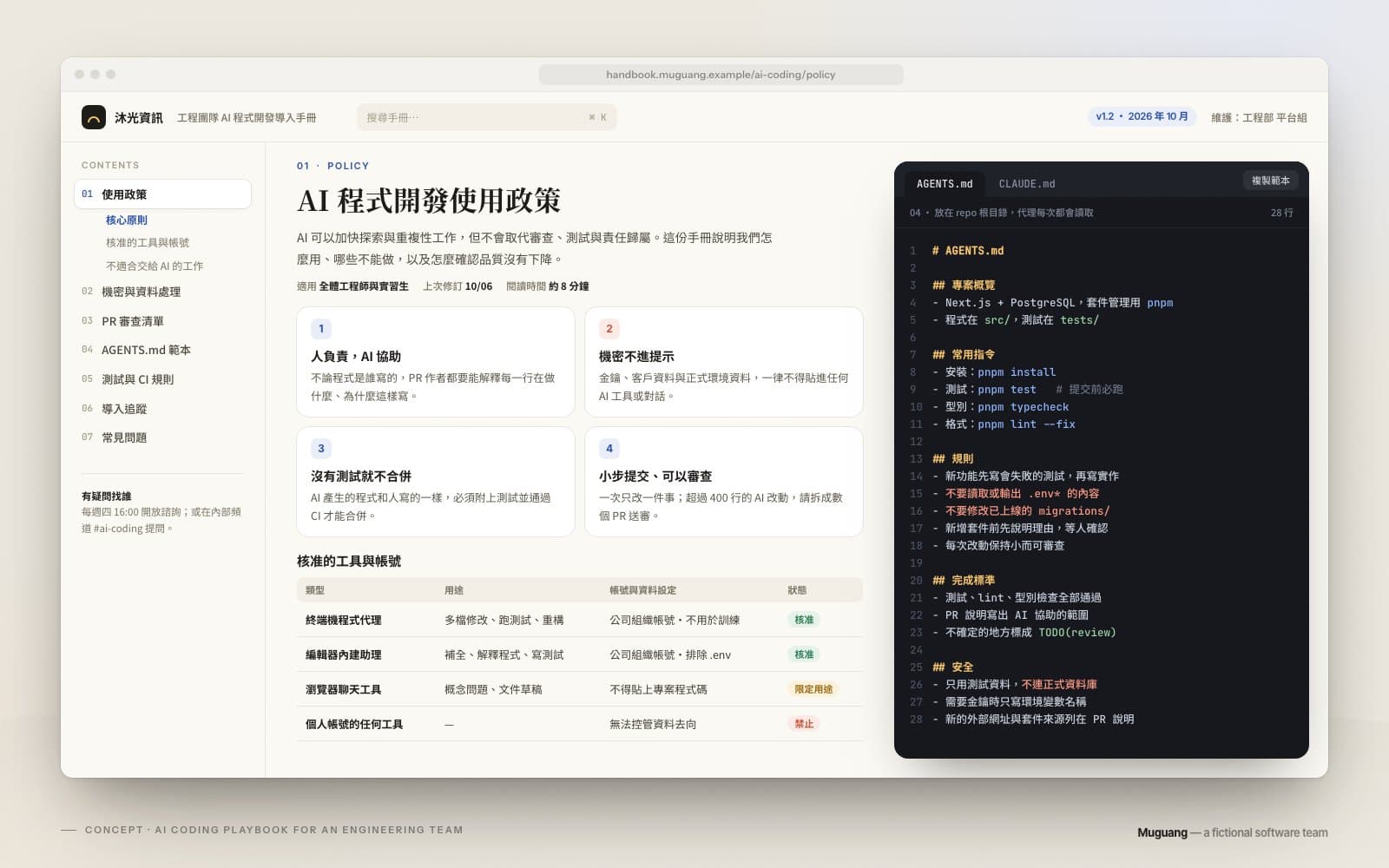Click the AI 程式開發使用政策 page title
1389x868 pixels.
click(x=429, y=201)
